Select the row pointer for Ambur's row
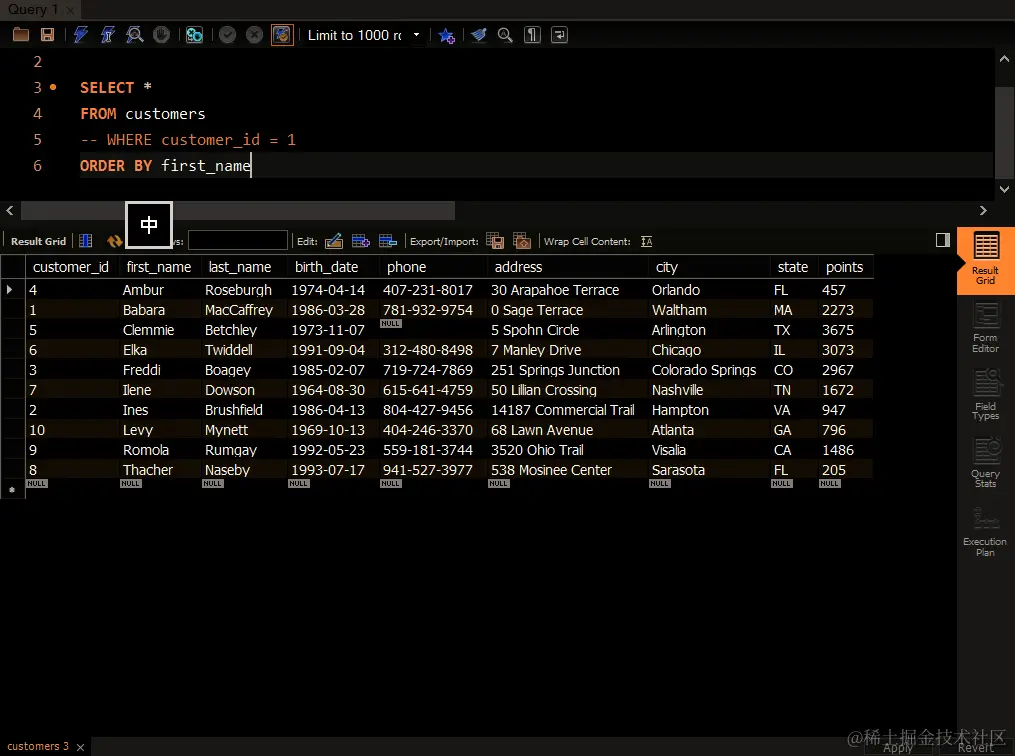Image resolution: width=1015 pixels, height=756 pixels. pyautogui.click(x=10, y=289)
